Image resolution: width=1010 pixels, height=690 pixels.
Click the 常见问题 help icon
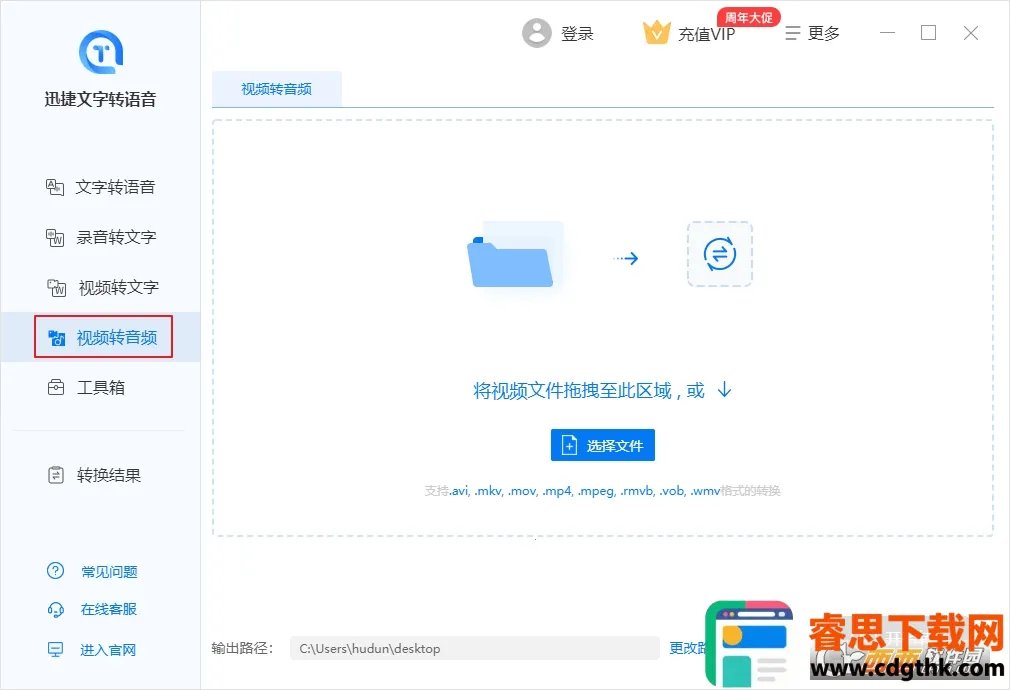(x=56, y=572)
